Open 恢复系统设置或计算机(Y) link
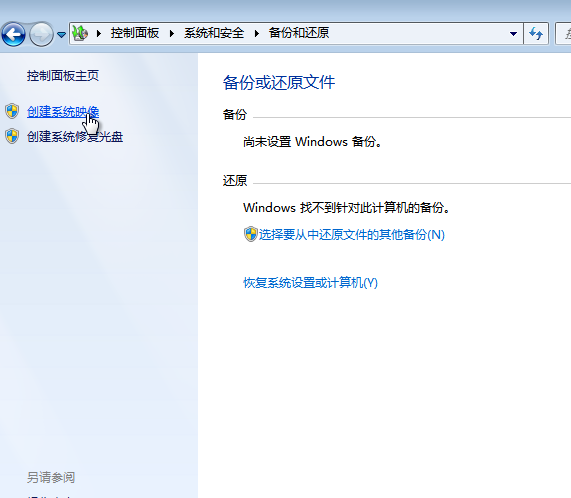 pos(311,283)
